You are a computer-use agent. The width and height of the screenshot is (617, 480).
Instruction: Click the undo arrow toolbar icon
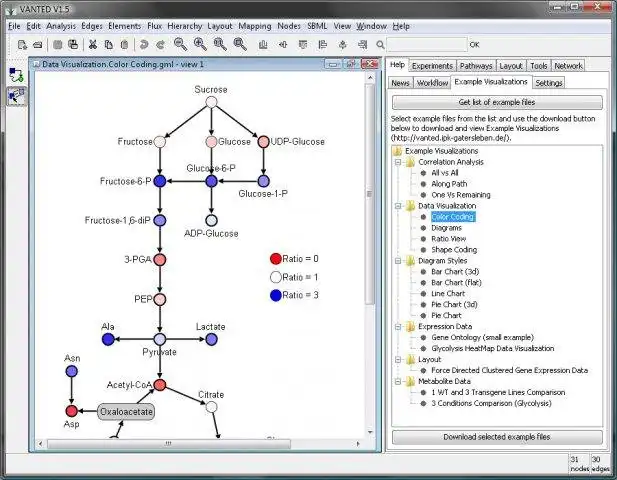click(x=145, y=44)
